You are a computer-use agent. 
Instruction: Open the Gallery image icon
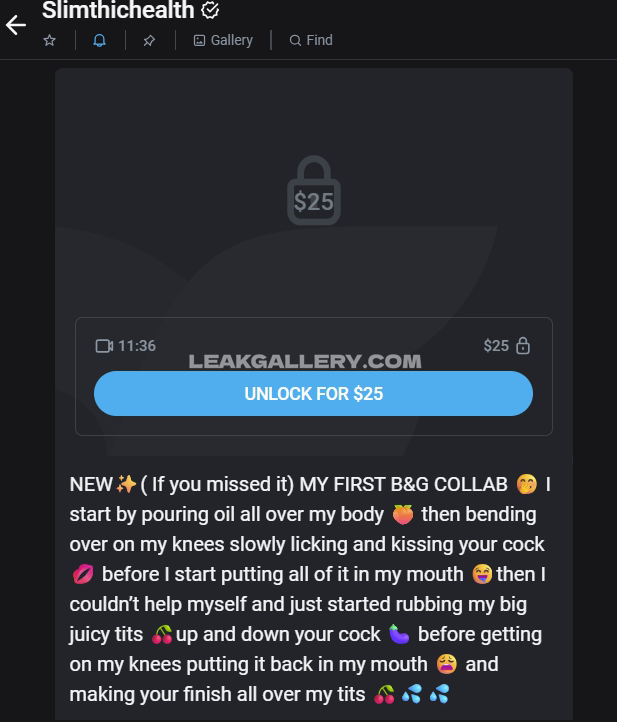pyautogui.click(x=199, y=41)
